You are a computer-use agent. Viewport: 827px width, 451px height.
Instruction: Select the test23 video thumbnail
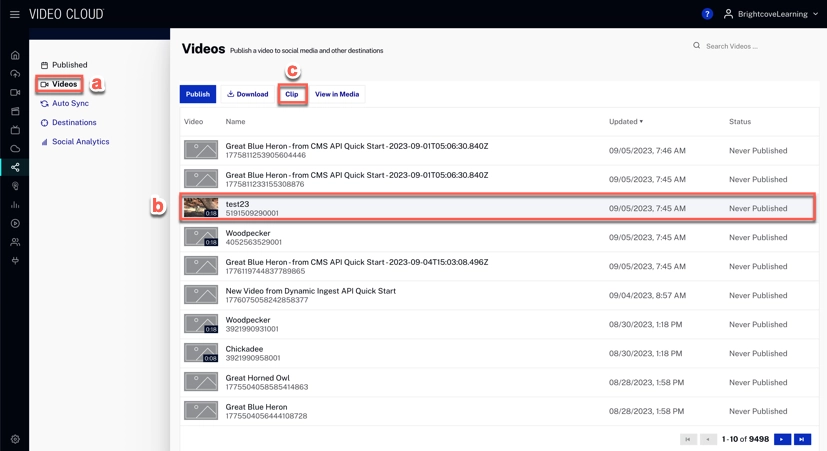(201, 208)
